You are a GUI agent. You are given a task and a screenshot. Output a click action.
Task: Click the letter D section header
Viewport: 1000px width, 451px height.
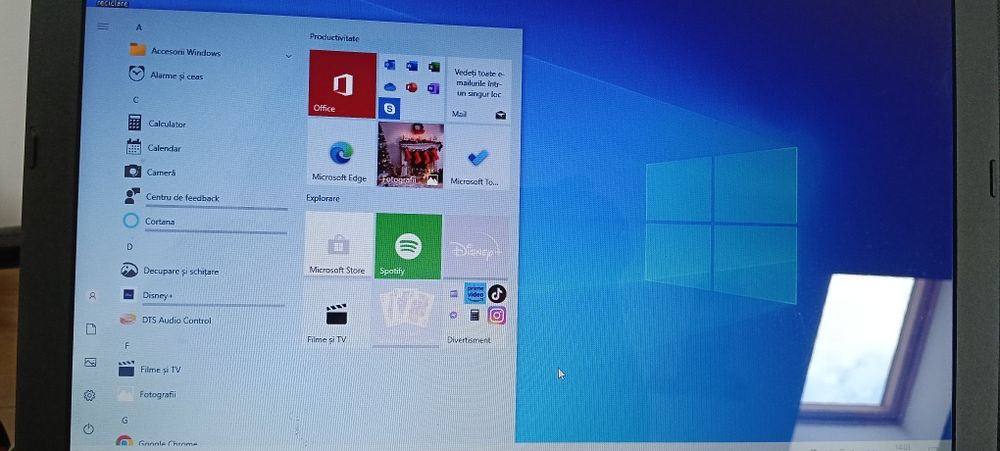(x=129, y=246)
